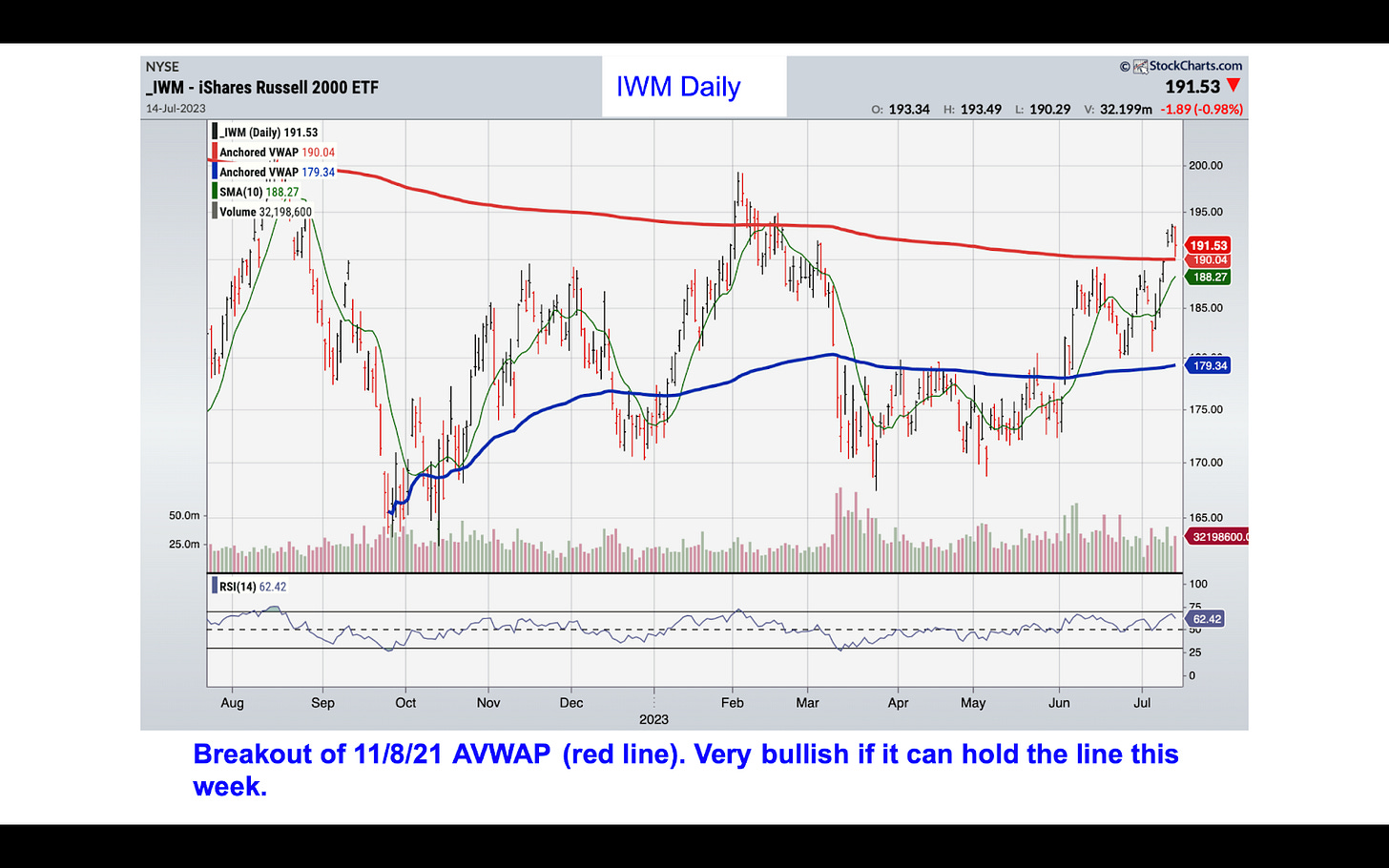Click the open value 193.34
1389x868 pixels.
coord(909,110)
